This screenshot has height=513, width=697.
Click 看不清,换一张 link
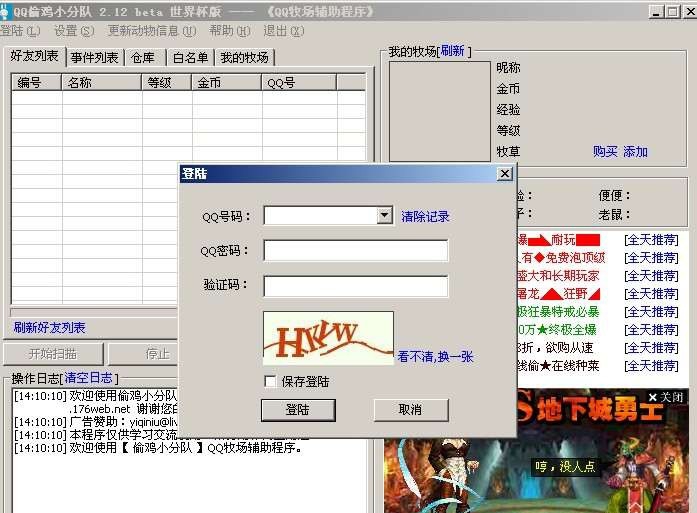(435, 357)
